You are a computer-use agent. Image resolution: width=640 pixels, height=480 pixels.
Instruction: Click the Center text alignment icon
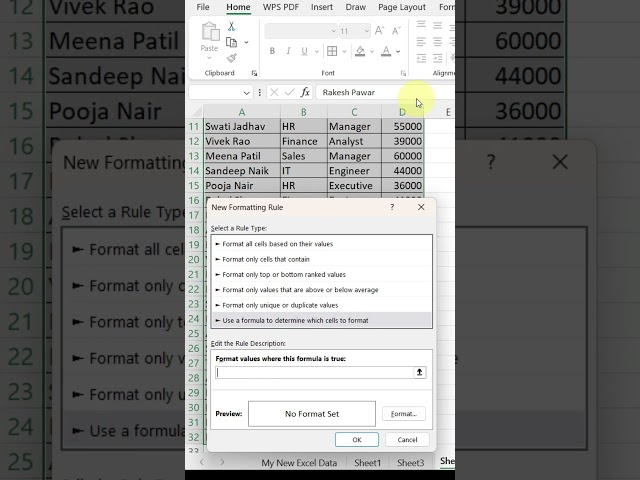pos(438,42)
